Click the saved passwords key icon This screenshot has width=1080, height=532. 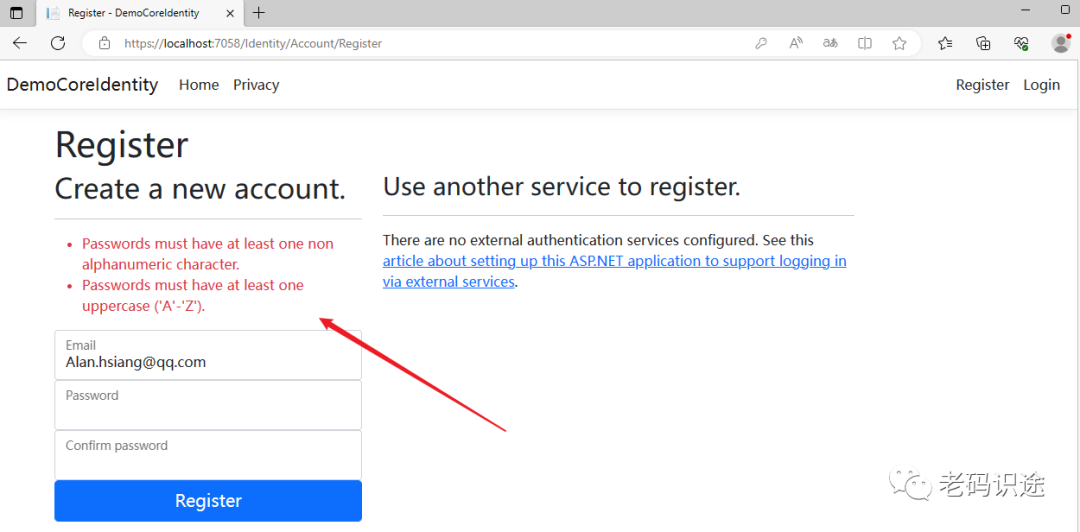761,43
